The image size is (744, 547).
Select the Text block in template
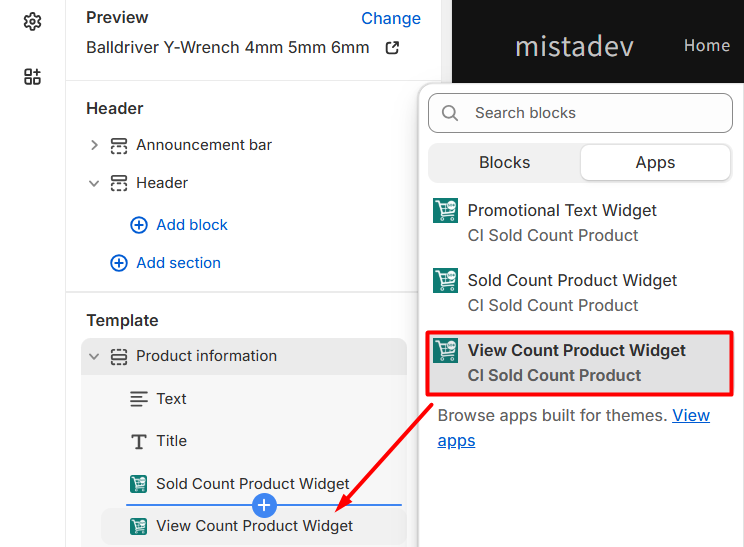[171, 399]
